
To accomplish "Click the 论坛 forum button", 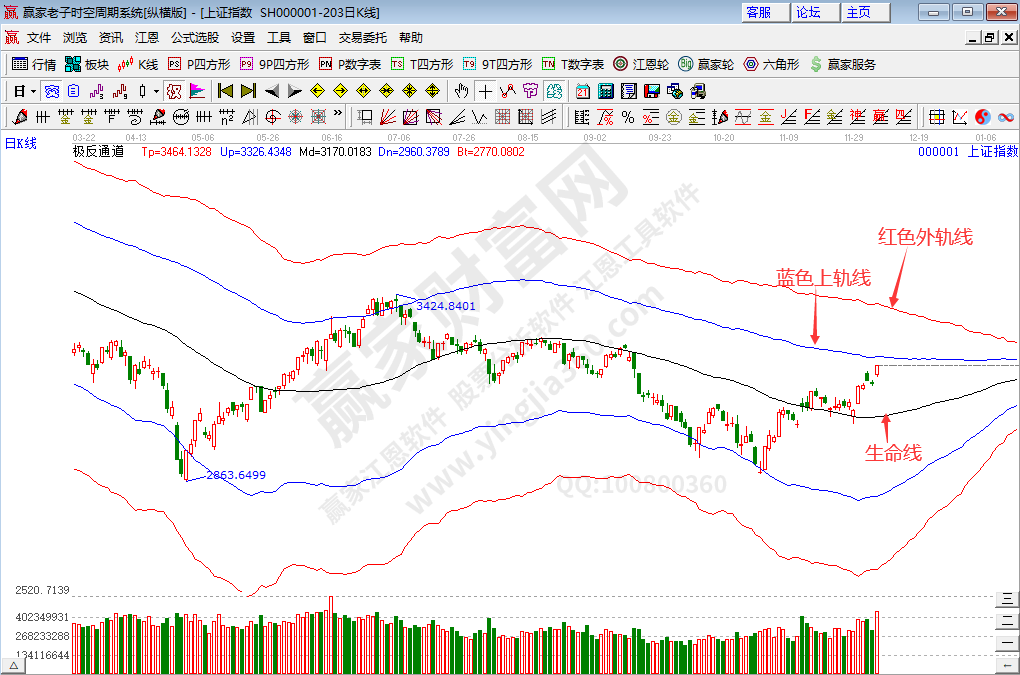I will click(x=808, y=12).
